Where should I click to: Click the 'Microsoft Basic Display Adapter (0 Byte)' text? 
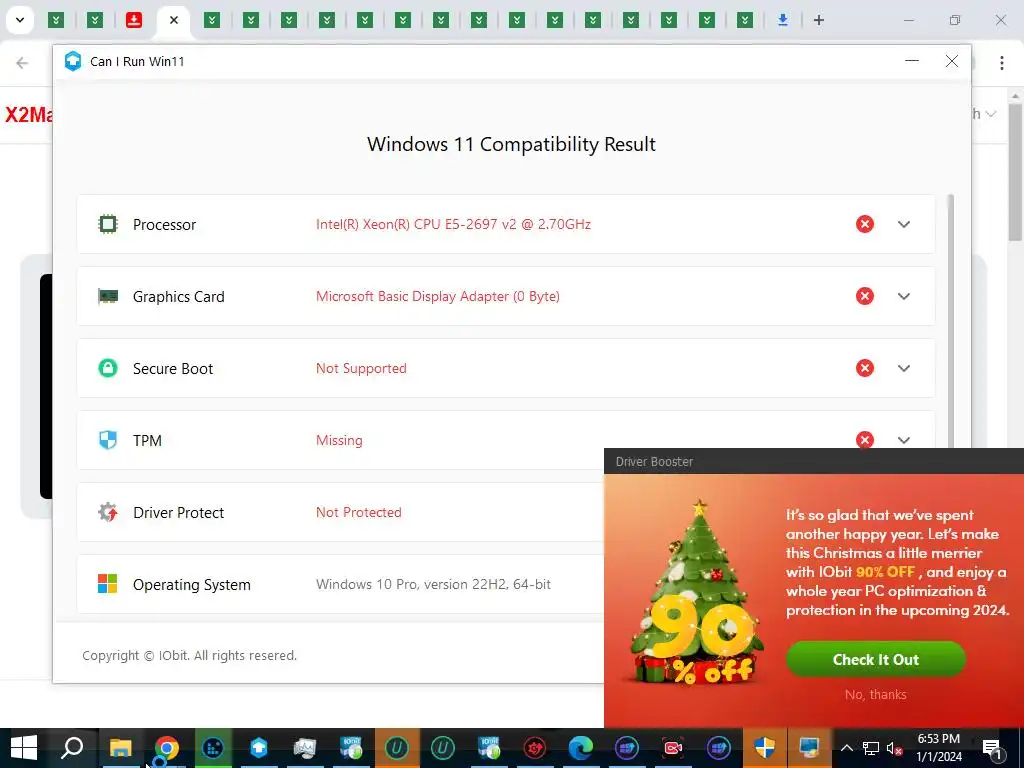438,296
